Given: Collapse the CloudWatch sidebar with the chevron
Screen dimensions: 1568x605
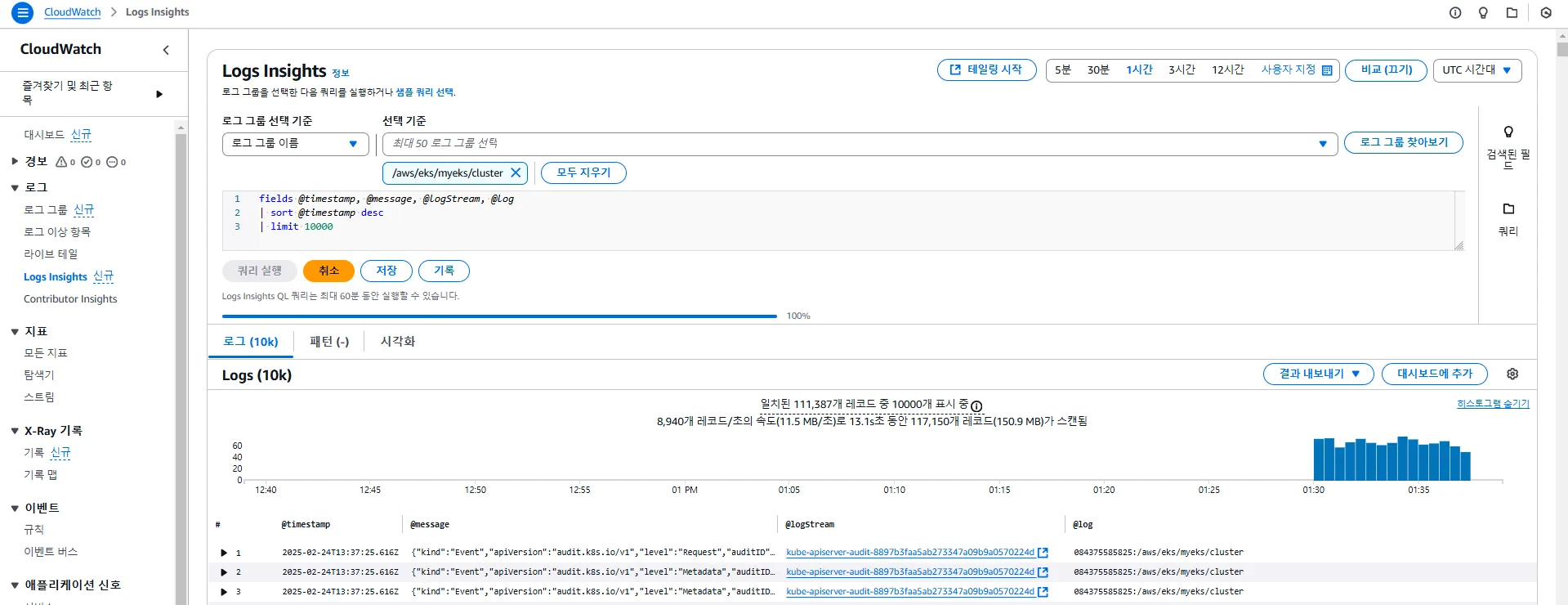Looking at the screenshot, I should (166, 50).
